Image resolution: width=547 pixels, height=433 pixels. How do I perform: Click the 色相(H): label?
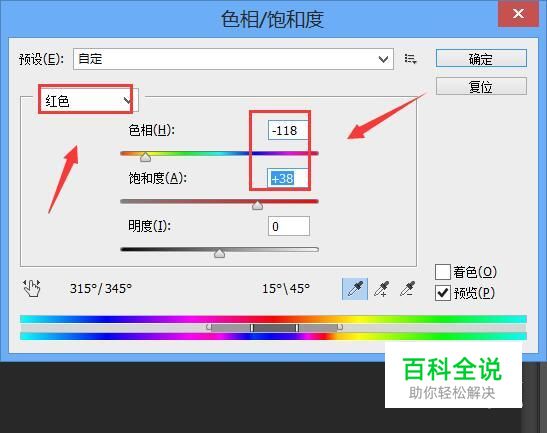[151, 130]
